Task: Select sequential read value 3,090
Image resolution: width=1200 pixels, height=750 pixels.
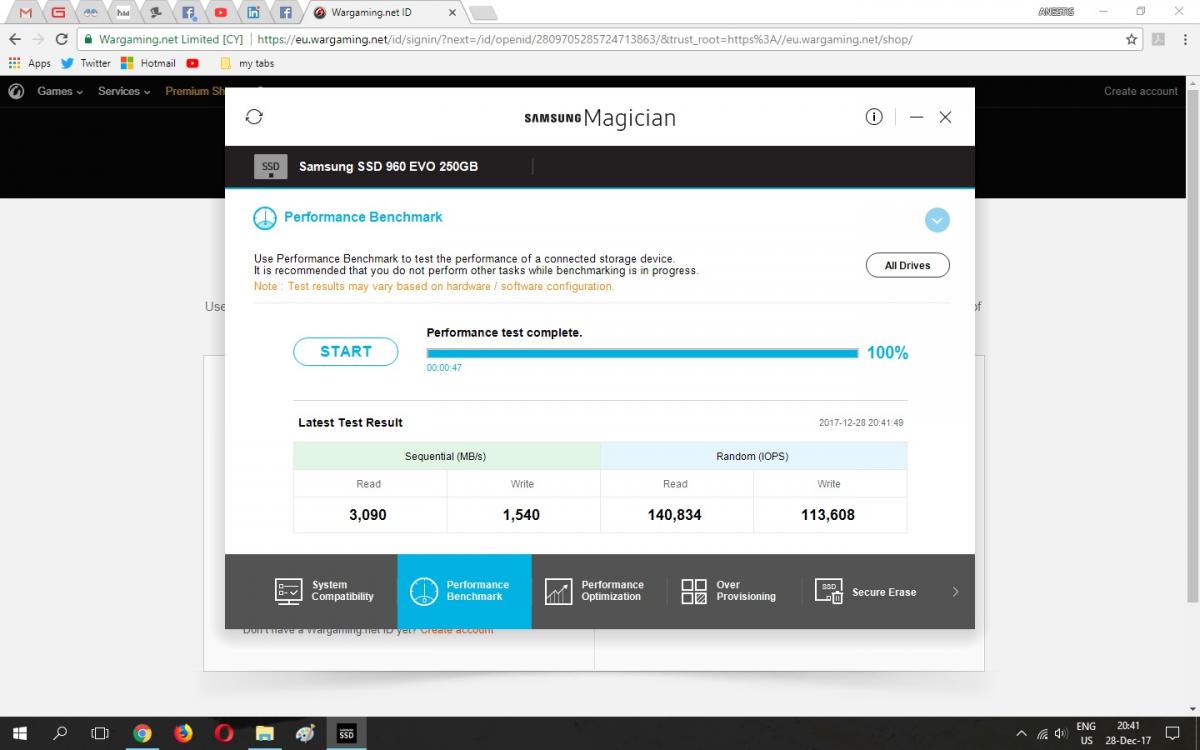Action: point(368,515)
